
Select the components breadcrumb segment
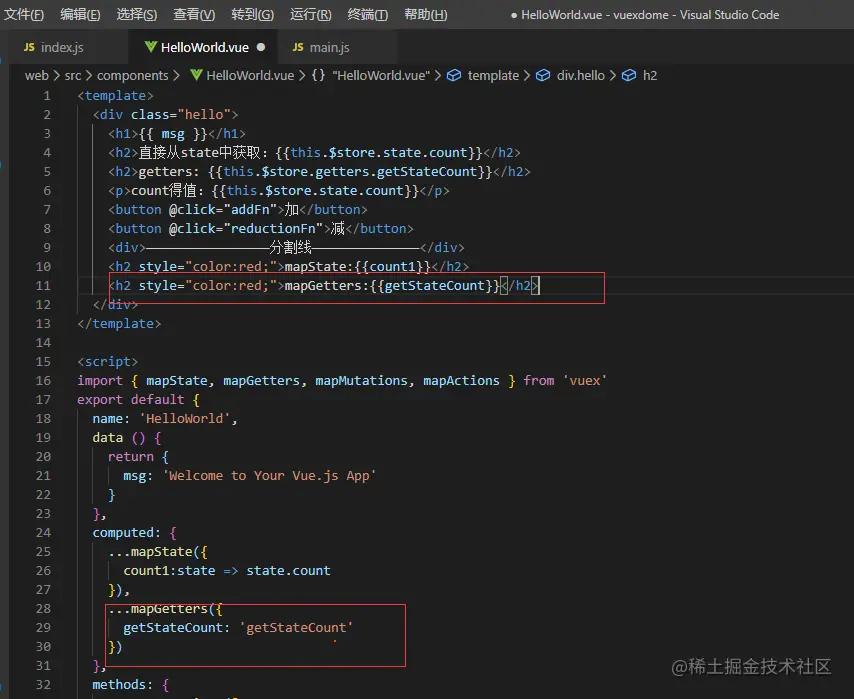click(x=133, y=75)
